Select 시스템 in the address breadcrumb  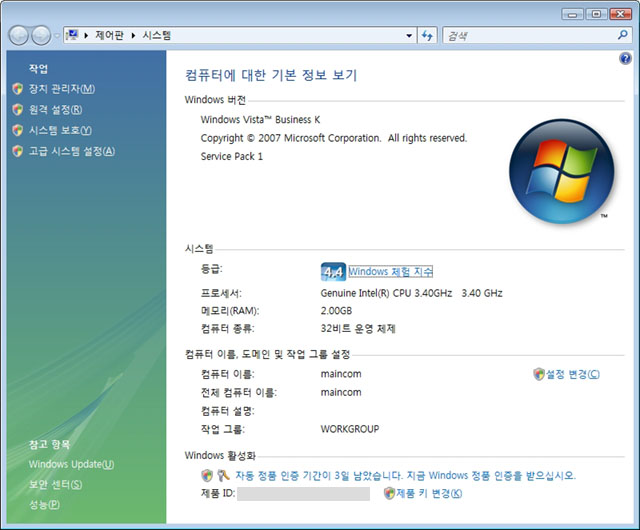point(157,36)
